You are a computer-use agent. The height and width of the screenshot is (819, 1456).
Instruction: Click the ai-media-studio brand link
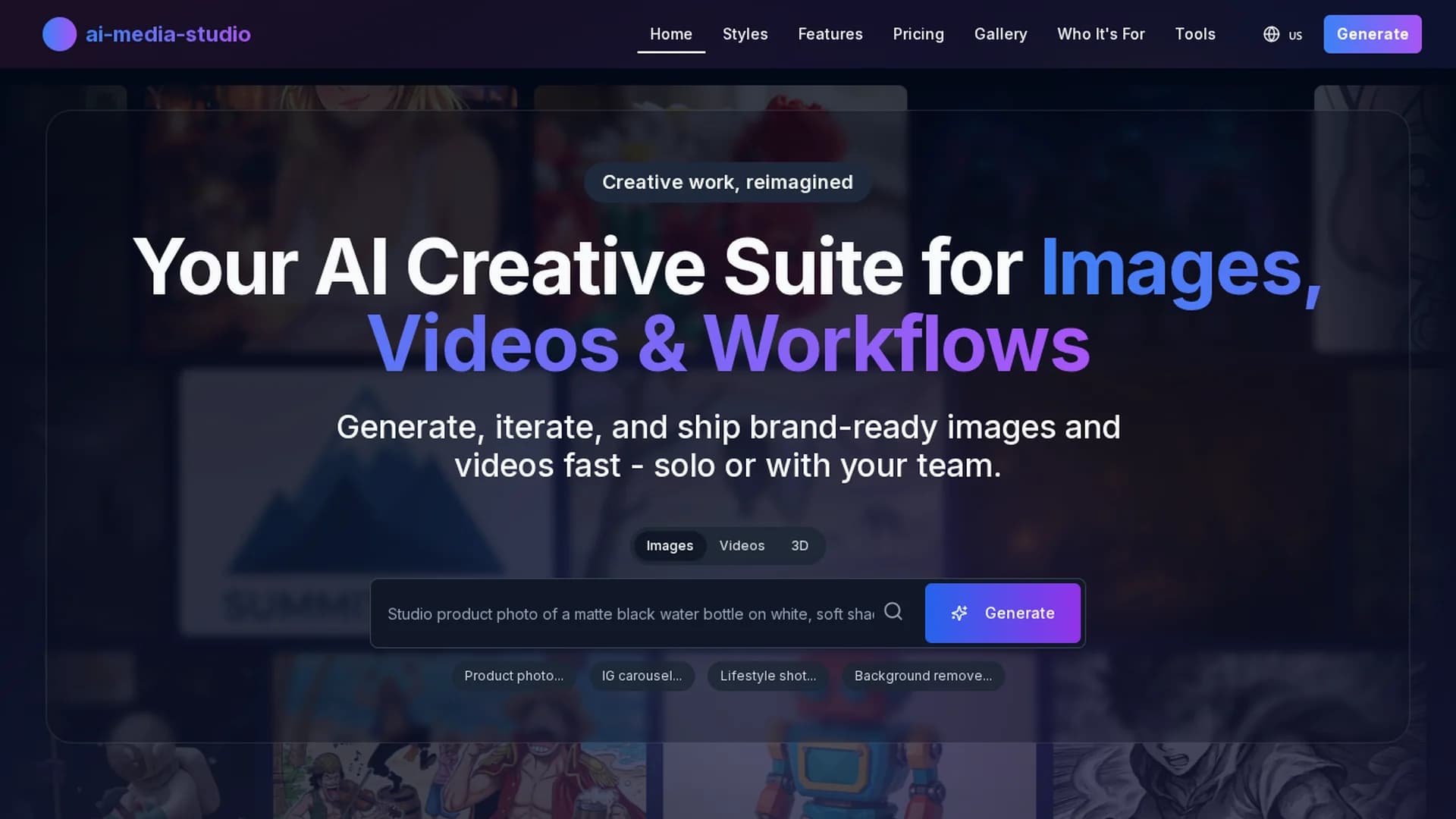[x=146, y=34]
